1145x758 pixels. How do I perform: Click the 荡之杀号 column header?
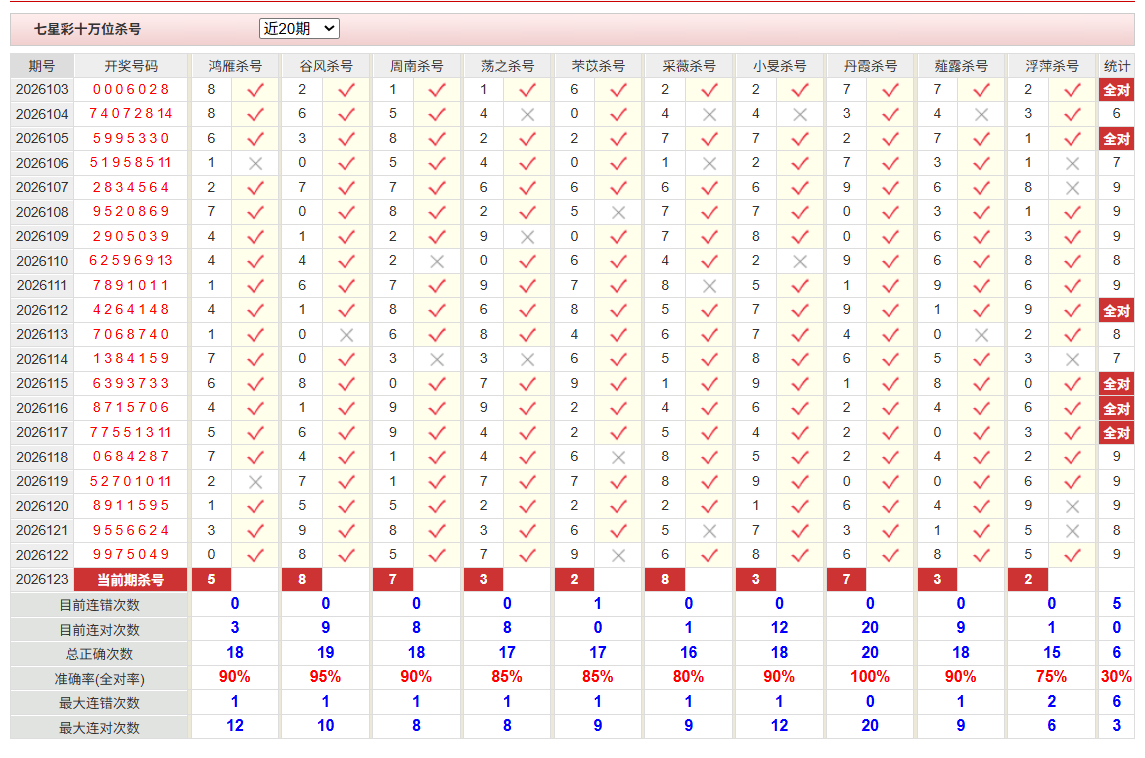pyautogui.click(x=507, y=66)
